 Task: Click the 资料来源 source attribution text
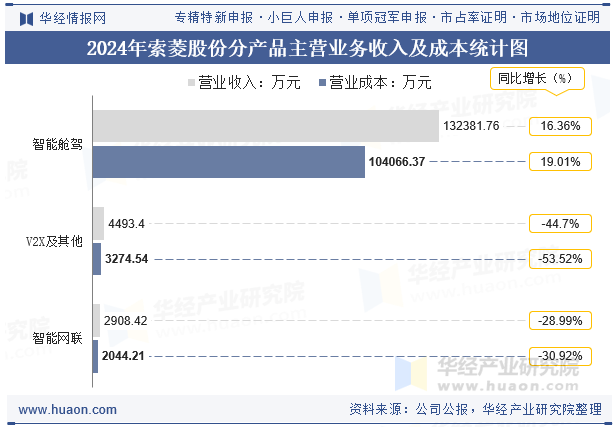475,409
